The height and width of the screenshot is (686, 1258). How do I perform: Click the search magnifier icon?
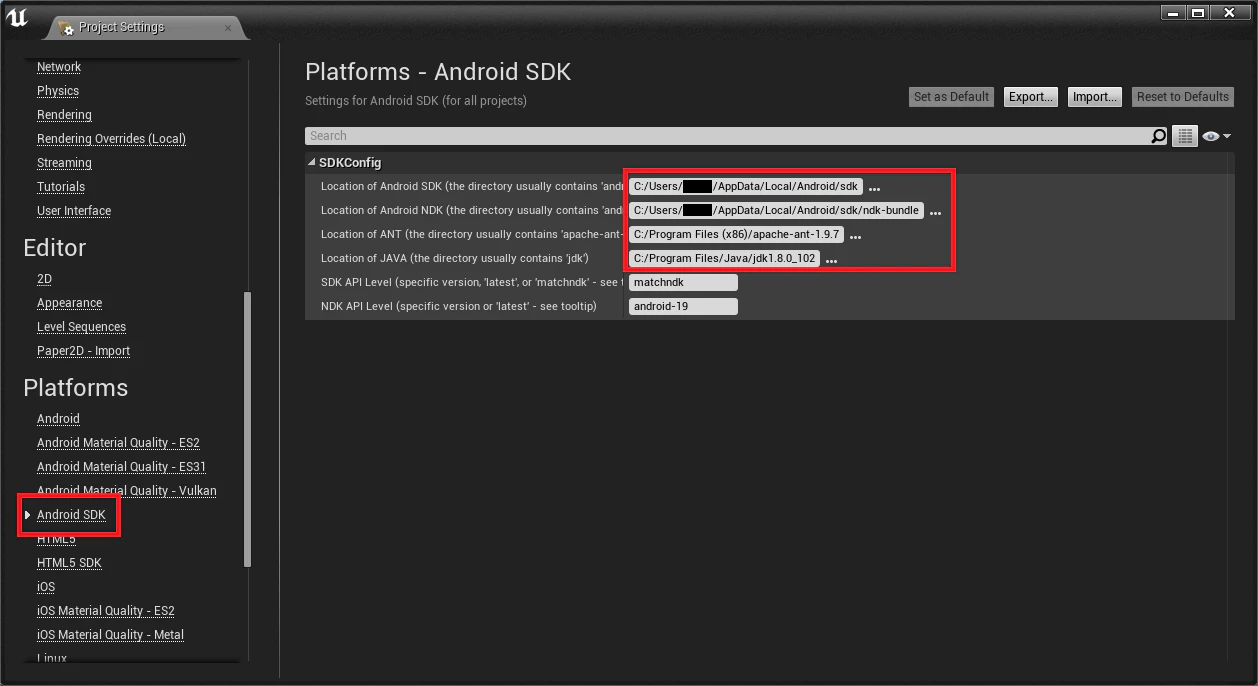click(1158, 136)
